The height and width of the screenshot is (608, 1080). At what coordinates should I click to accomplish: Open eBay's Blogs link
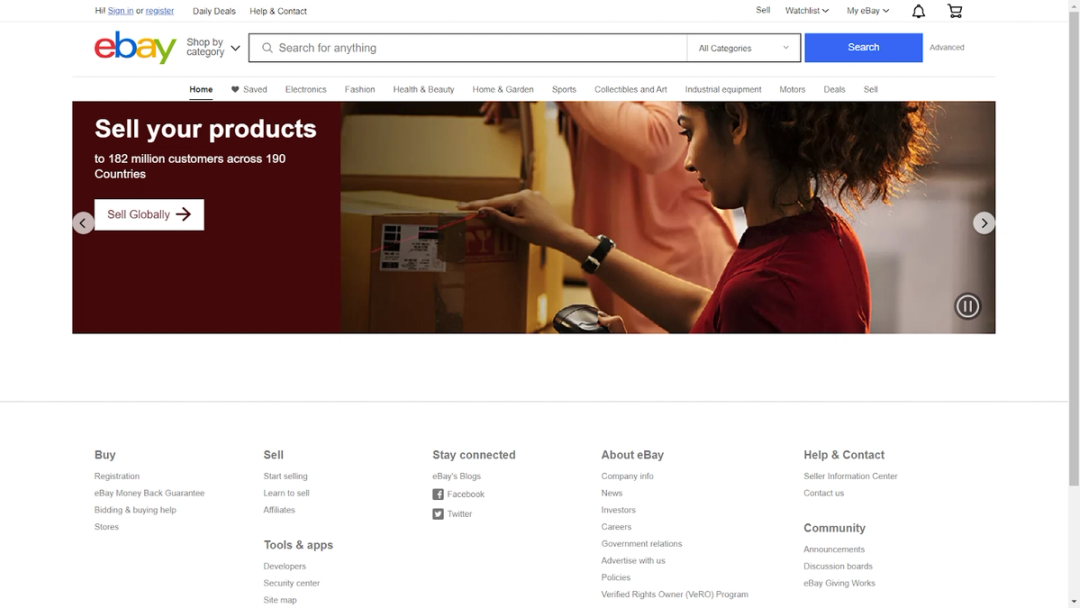(457, 476)
